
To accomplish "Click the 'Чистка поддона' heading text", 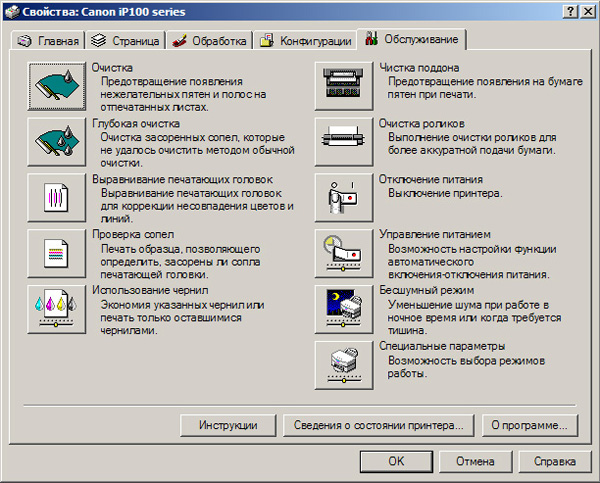I will click(419, 68).
